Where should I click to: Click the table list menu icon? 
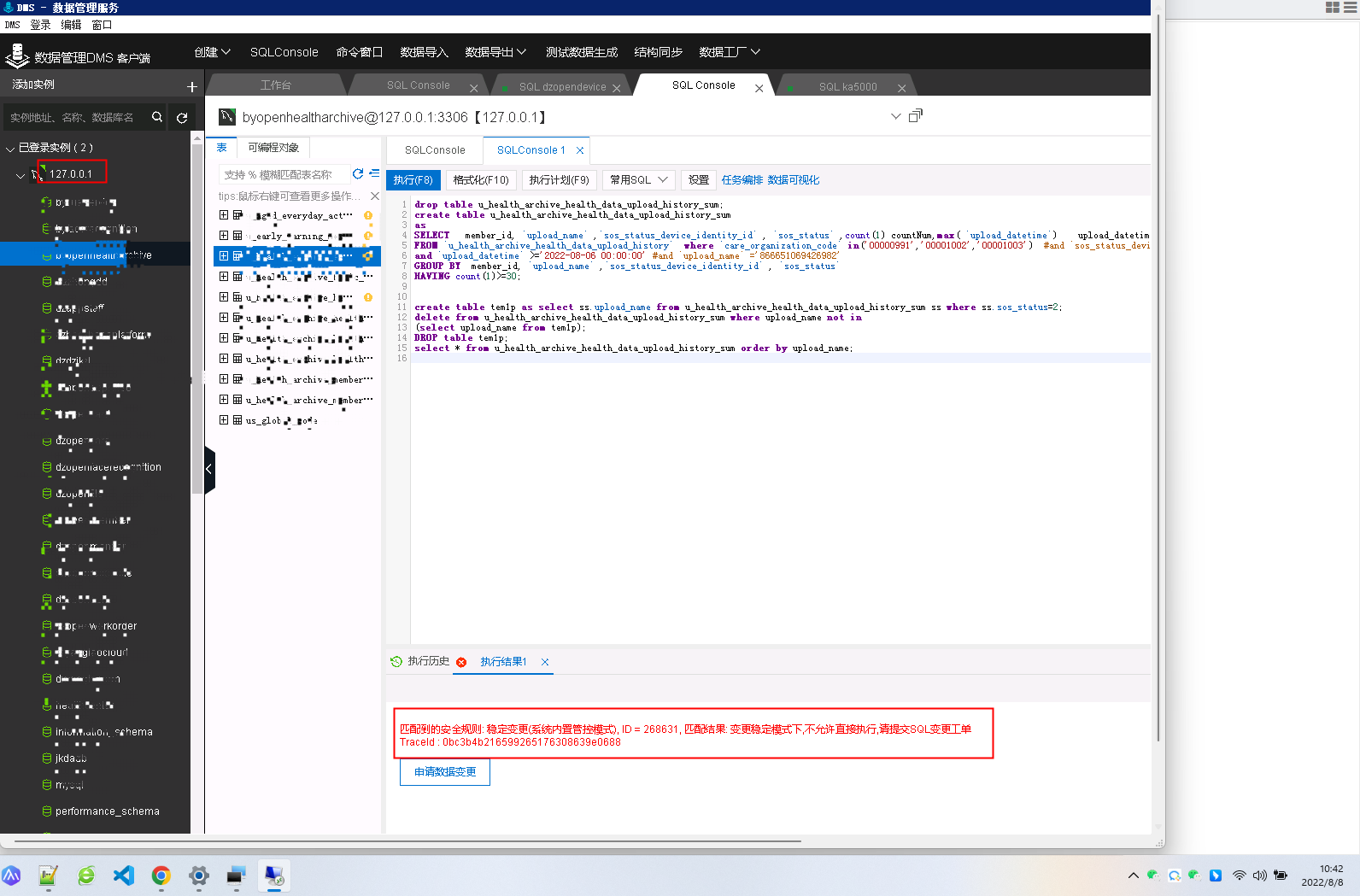coord(374,173)
